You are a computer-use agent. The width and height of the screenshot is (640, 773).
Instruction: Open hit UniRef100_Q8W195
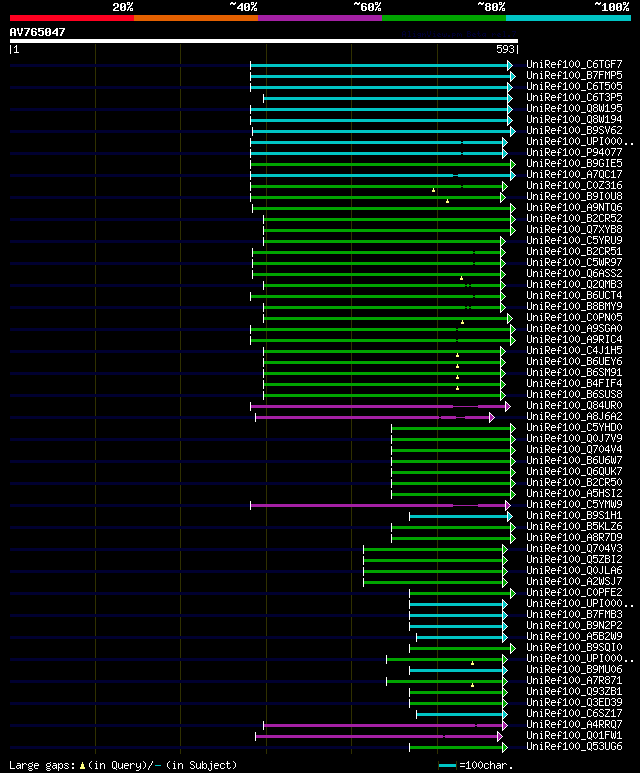[x=574, y=108]
